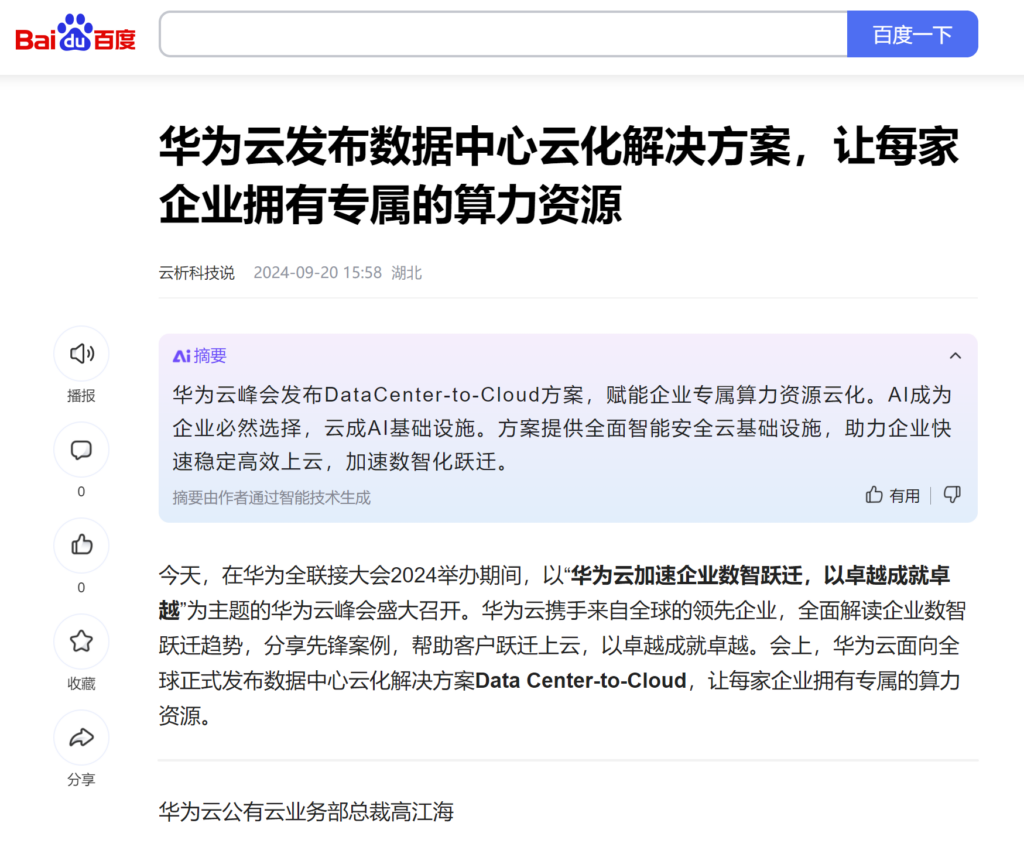Click the article headline 华为云发布数据中心云化解决方案
The image size is (1024, 854).
(x=559, y=175)
